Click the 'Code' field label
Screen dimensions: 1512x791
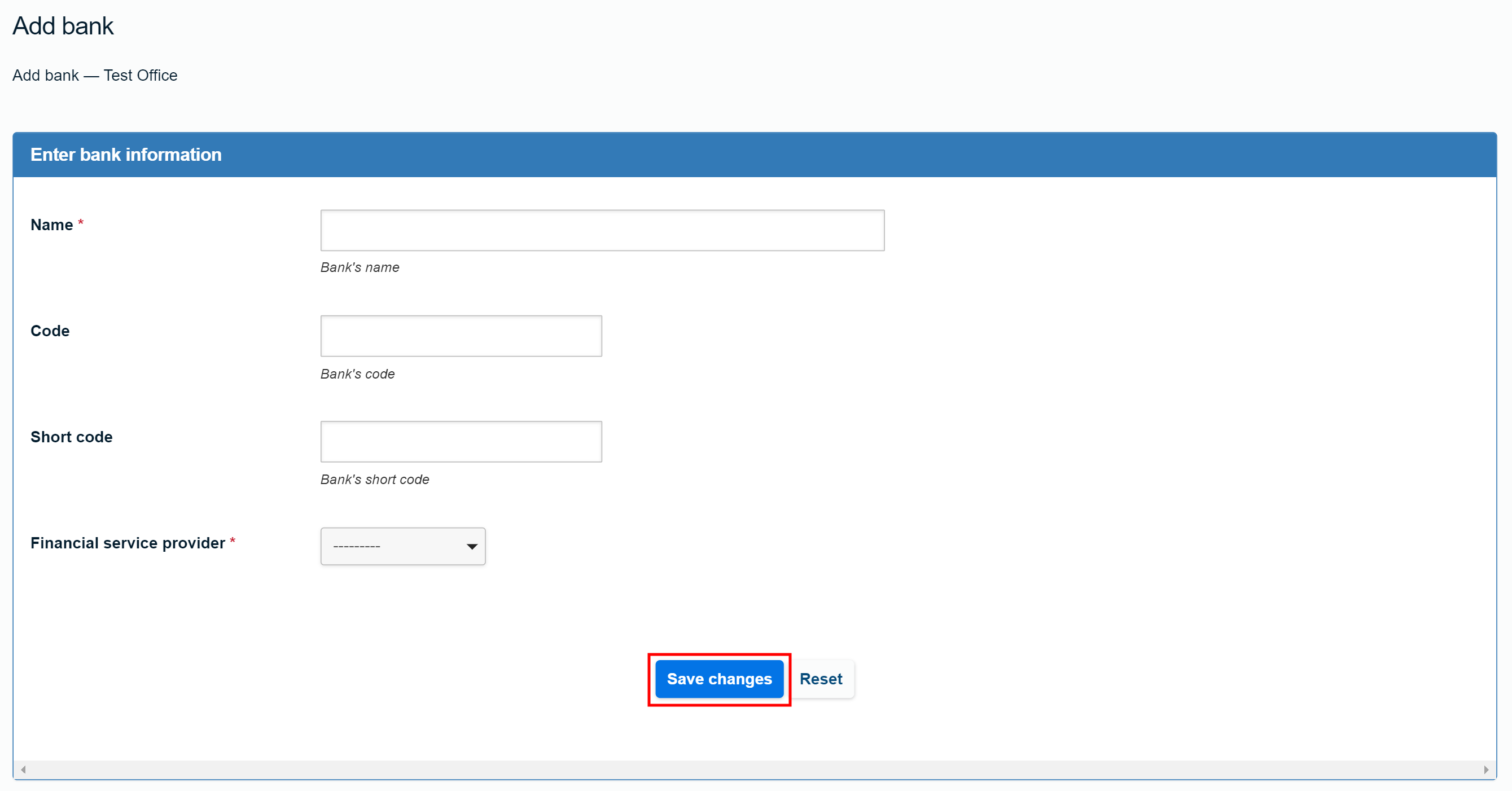click(50, 331)
